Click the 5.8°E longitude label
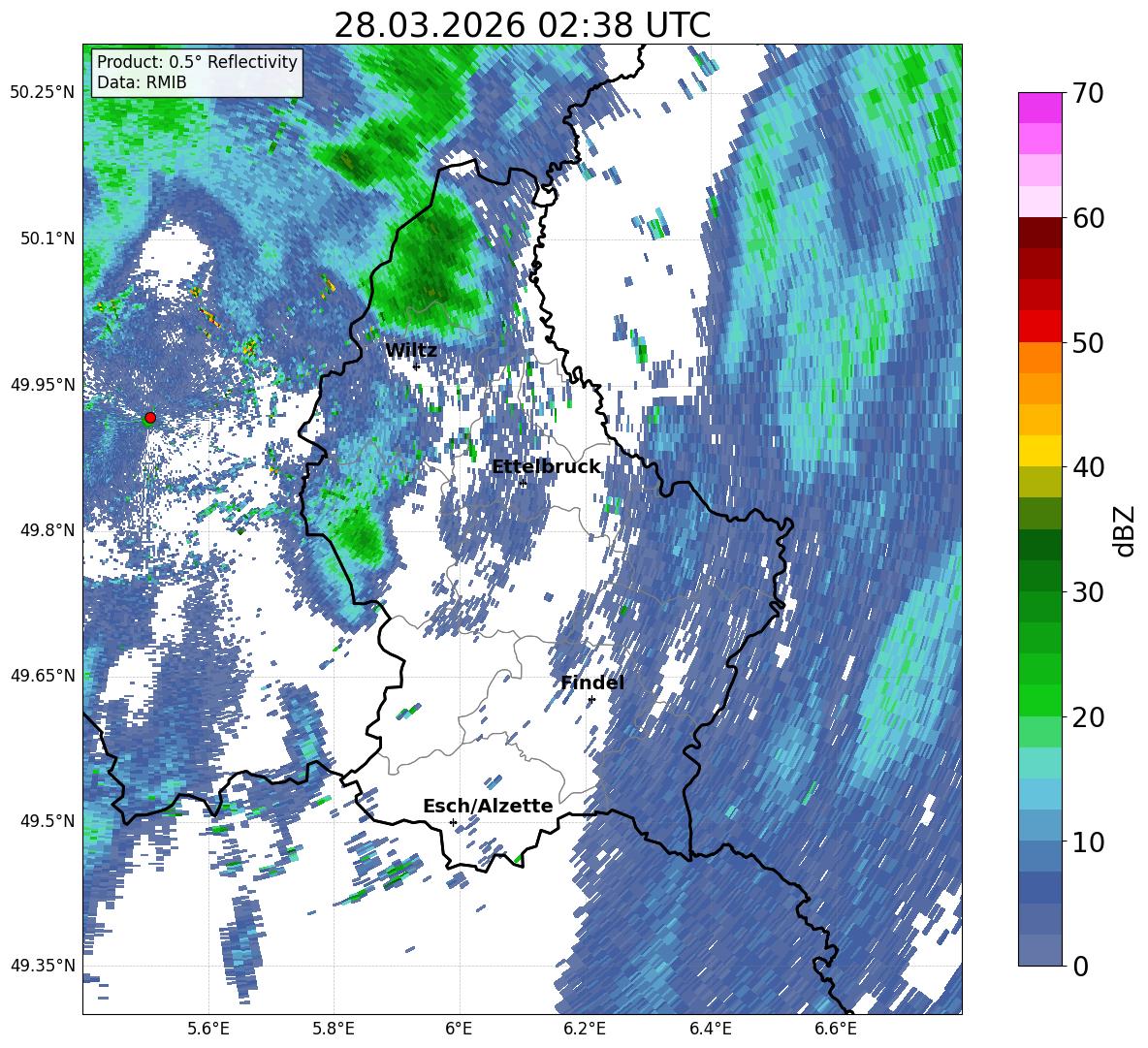Screen dimensions: 1148x1048 [x=334, y=1029]
